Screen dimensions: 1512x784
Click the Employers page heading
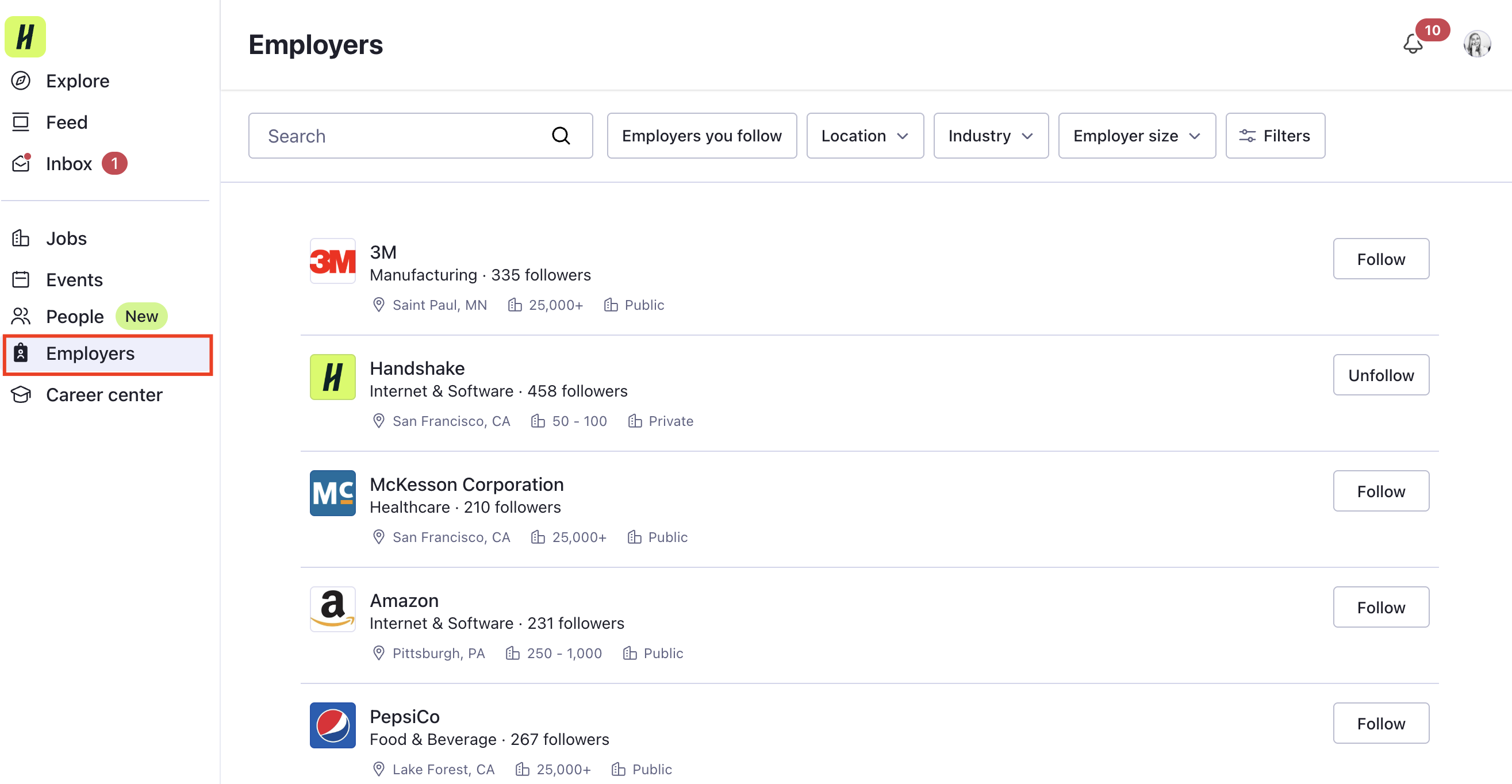click(x=315, y=45)
